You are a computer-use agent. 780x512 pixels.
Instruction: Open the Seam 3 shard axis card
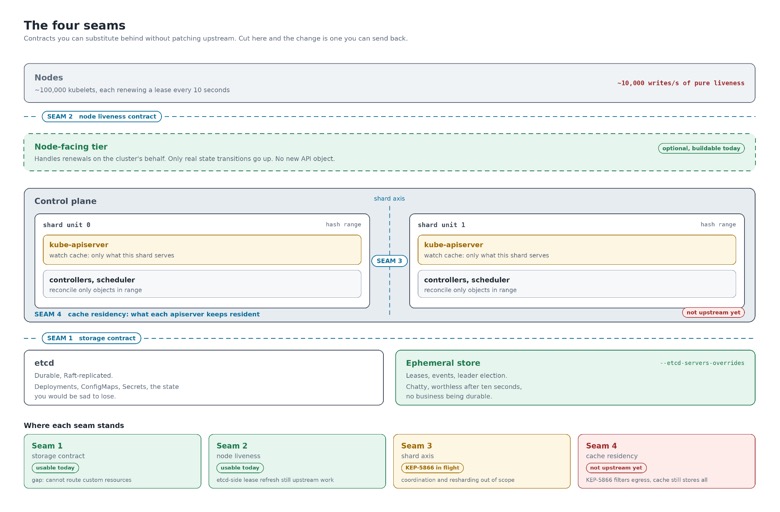click(482, 461)
